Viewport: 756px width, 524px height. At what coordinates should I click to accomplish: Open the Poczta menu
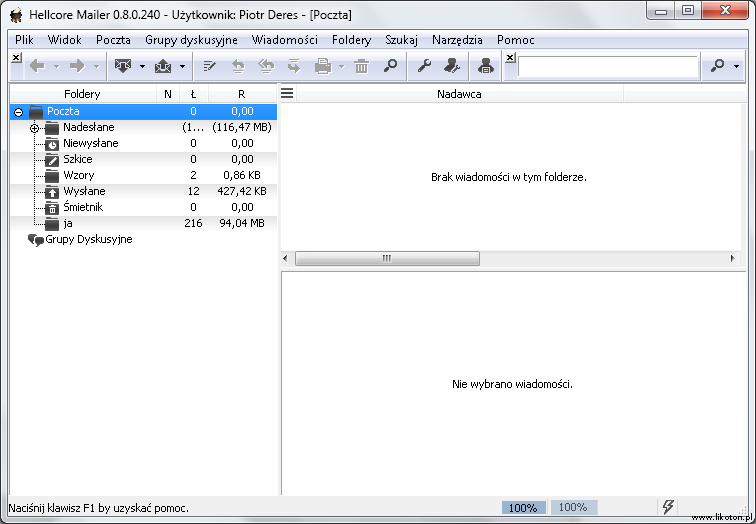113,40
